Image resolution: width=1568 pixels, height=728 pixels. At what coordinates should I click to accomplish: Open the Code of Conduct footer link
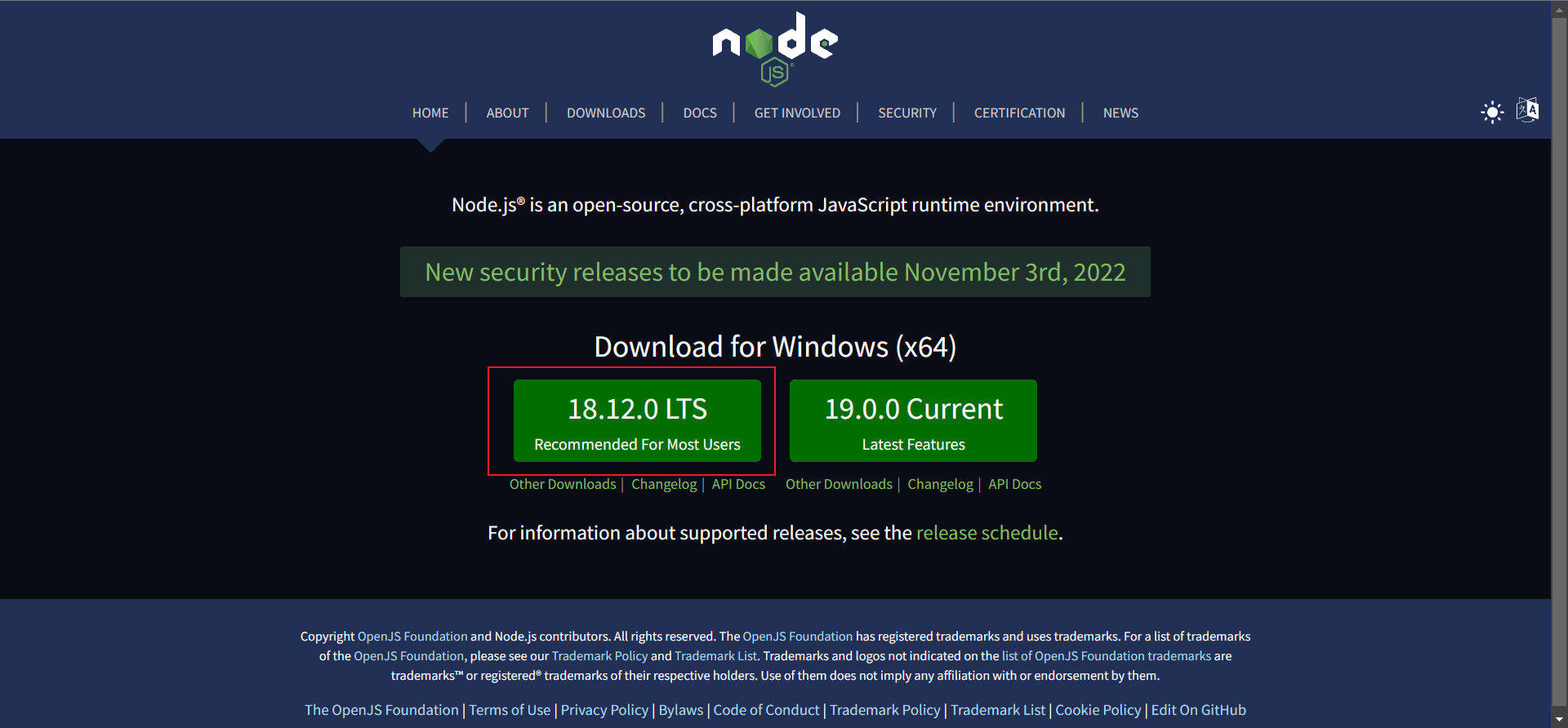[766, 710]
